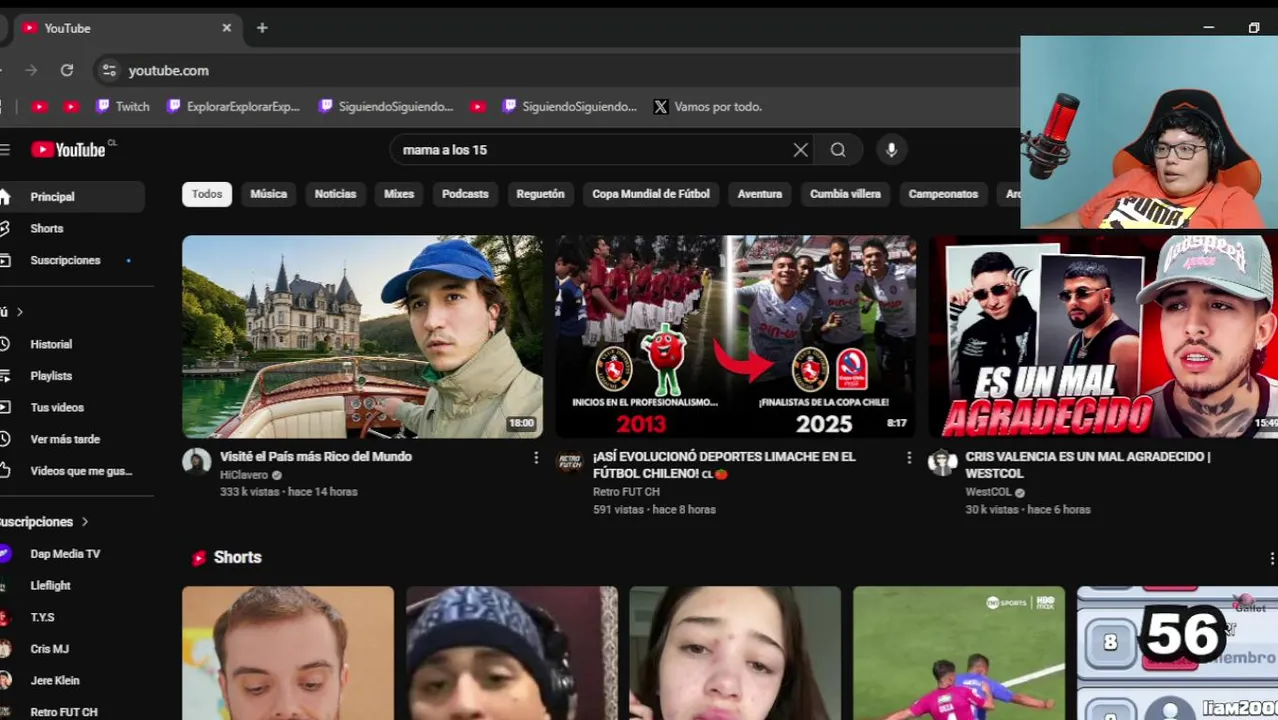This screenshot has width=1278, height=720.
Task: Open HiClavero channel avatar
Action: [197, 461]
